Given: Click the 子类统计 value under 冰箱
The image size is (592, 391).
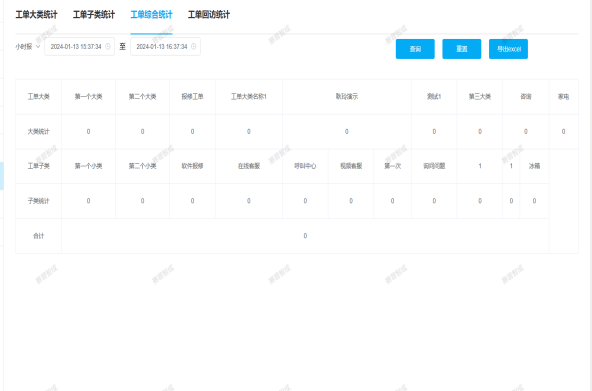Looking at the screenshot, I should (x=534, y=201).
